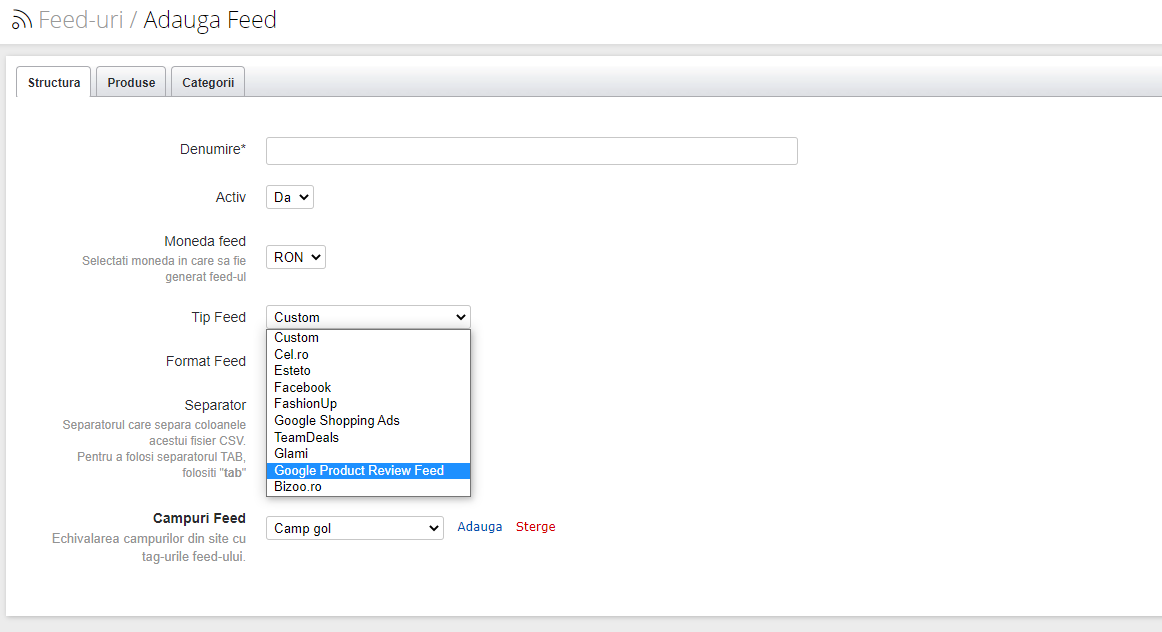The image size is (1162, 632).
Task: Click the Tip Feed label
Action: coord(219,317)
